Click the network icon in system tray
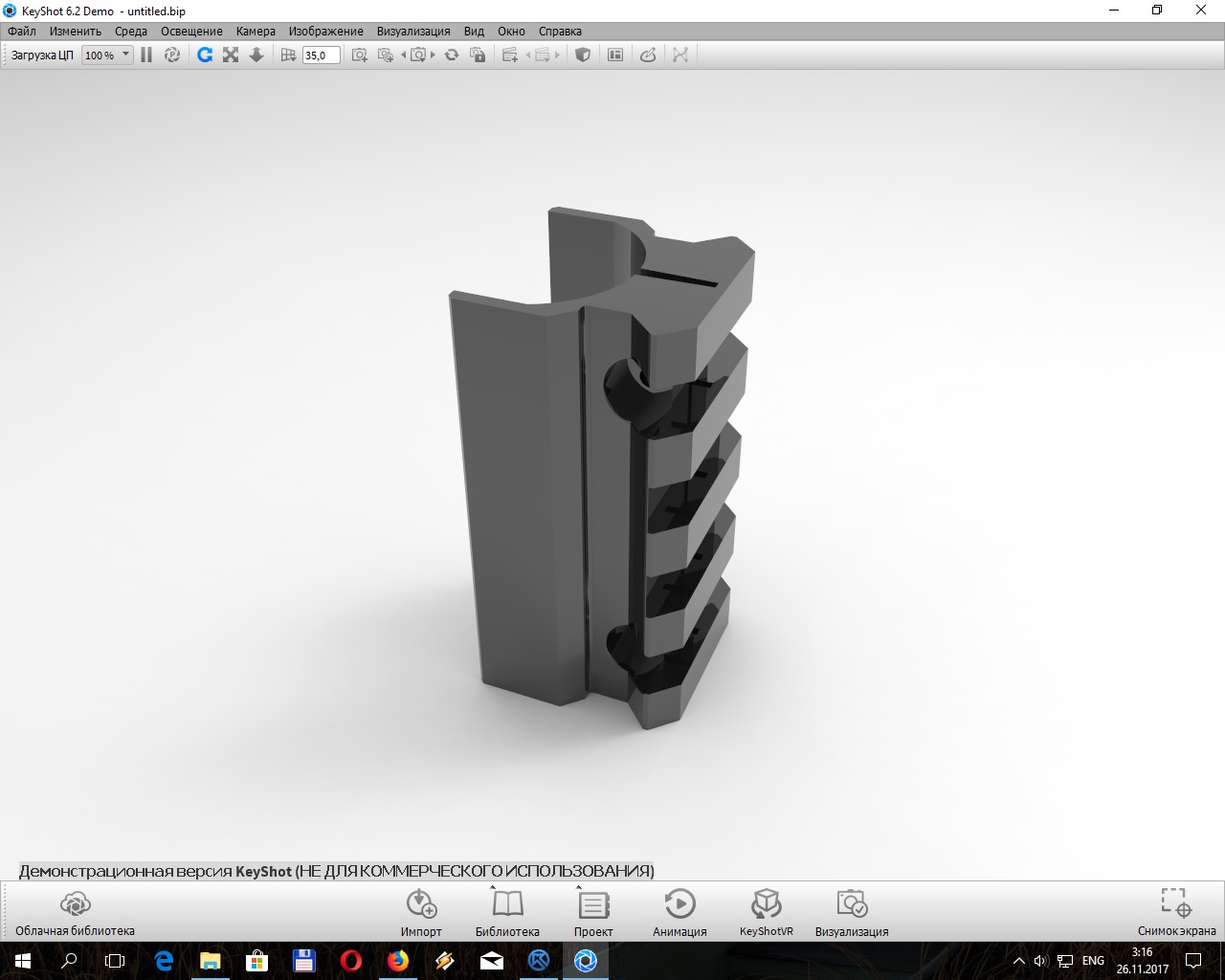The width and height of the screenshot is (1225, 980). tap(1064, 961)
